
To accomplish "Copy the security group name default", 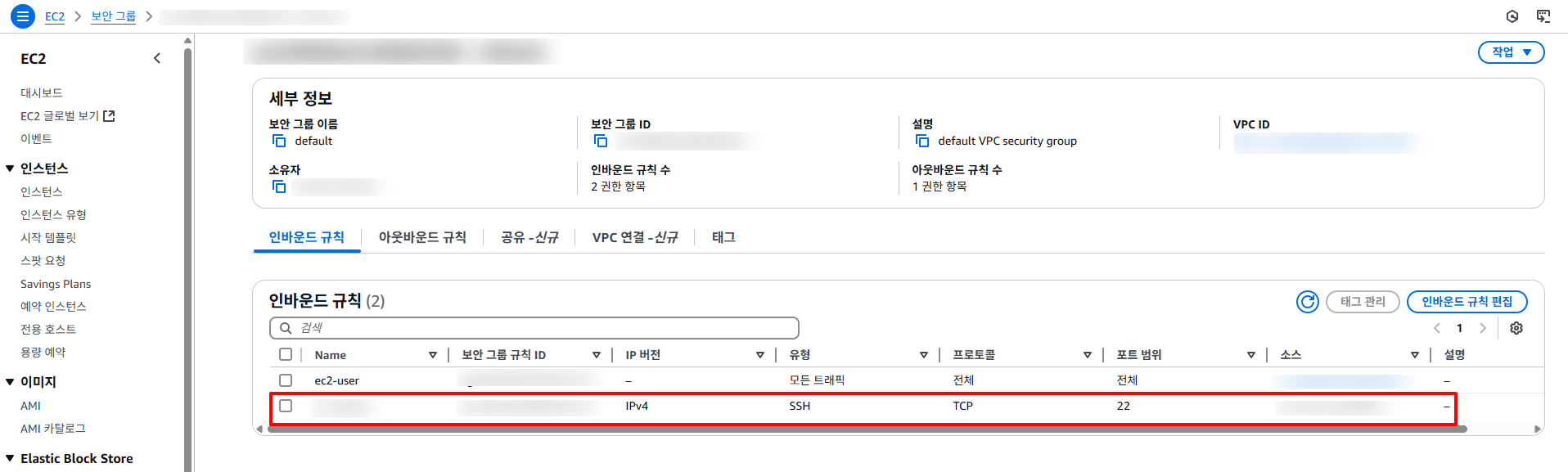I will tap(279, 141).
